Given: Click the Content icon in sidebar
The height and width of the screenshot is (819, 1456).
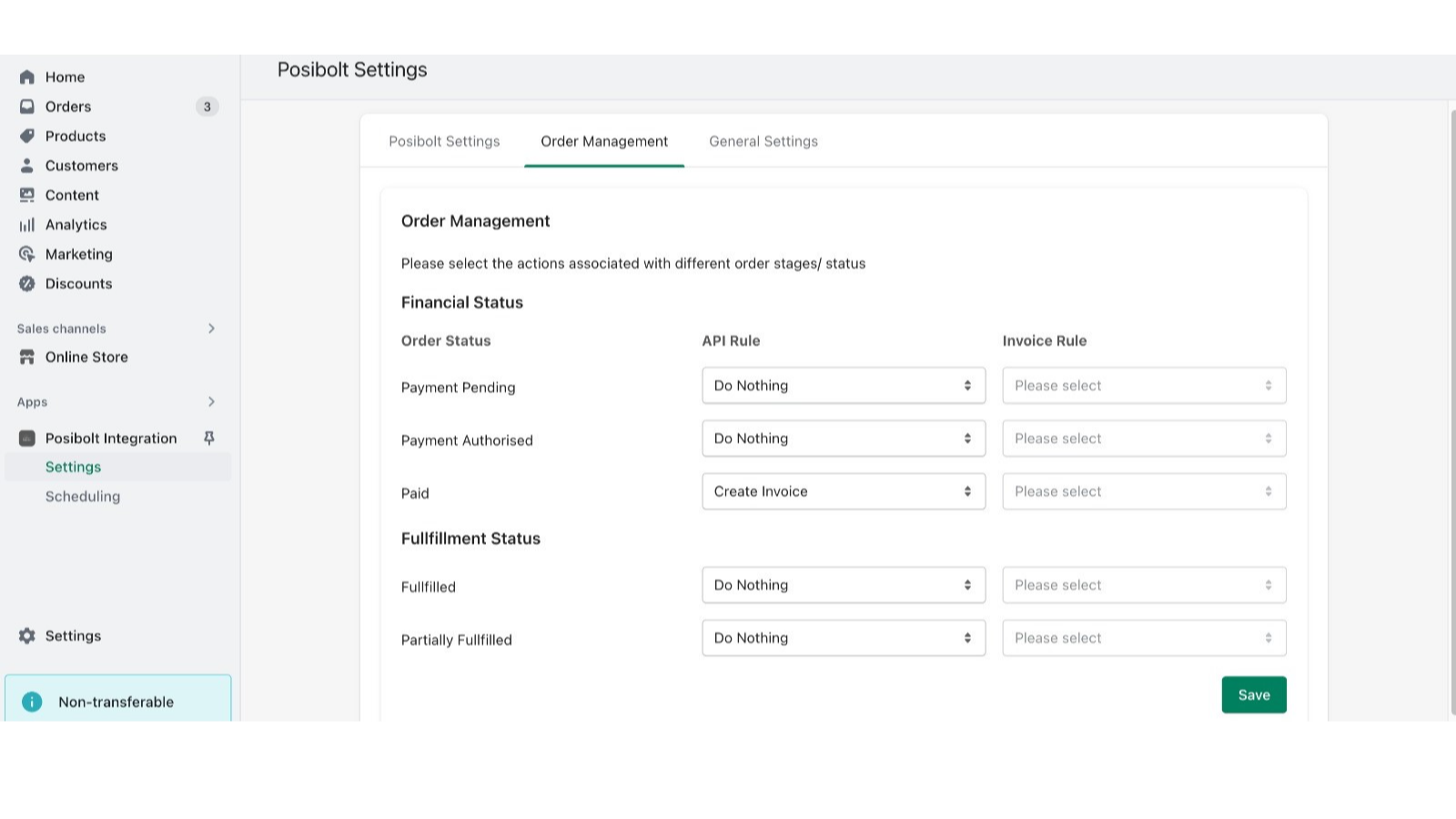Looking at the screenshot, I should (x=27, y=195).
